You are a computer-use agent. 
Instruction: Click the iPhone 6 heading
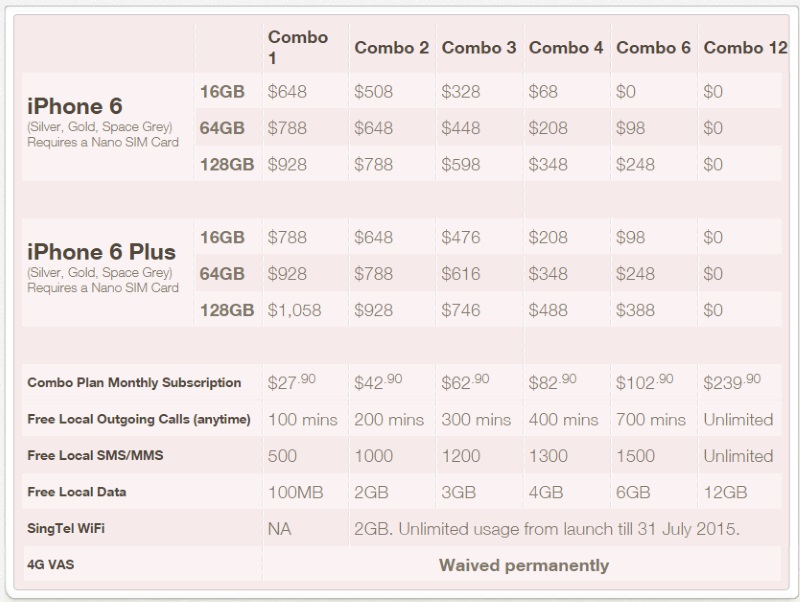tap(74, 106)
